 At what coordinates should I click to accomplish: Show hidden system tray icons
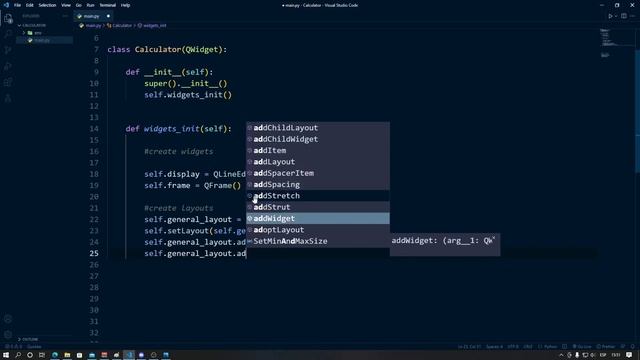coord(561,355)
